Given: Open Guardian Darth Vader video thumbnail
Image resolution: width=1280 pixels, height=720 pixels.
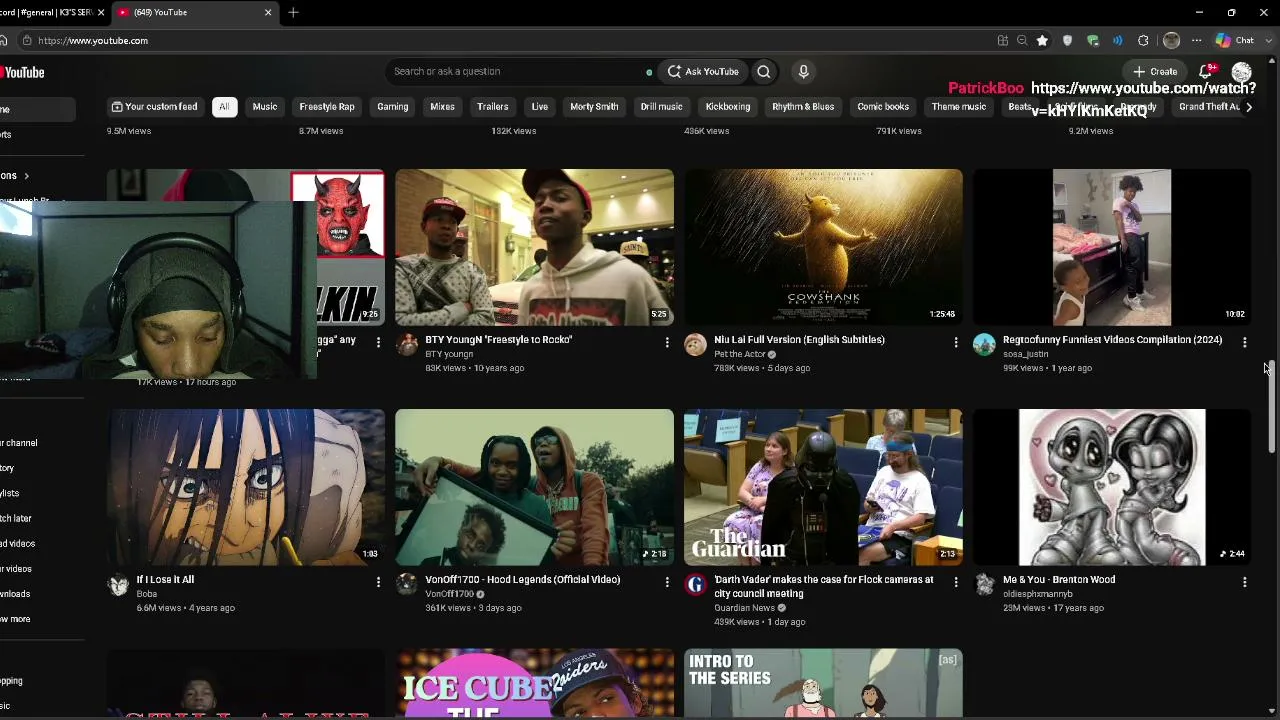Looking at the screenshot, I should click(823, 487).
